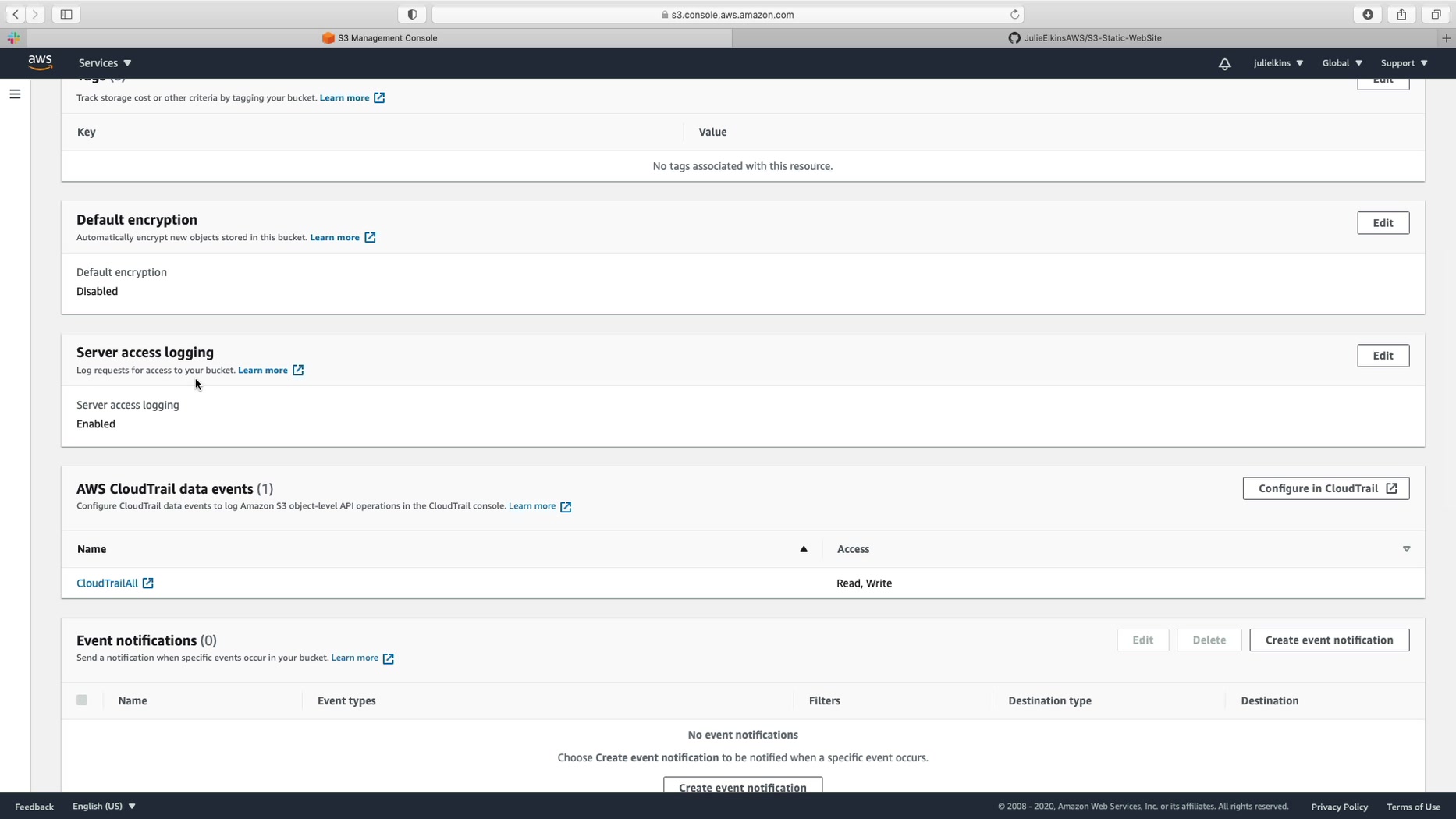Switch to the S3 Management Console tab

tap(379, 37)
